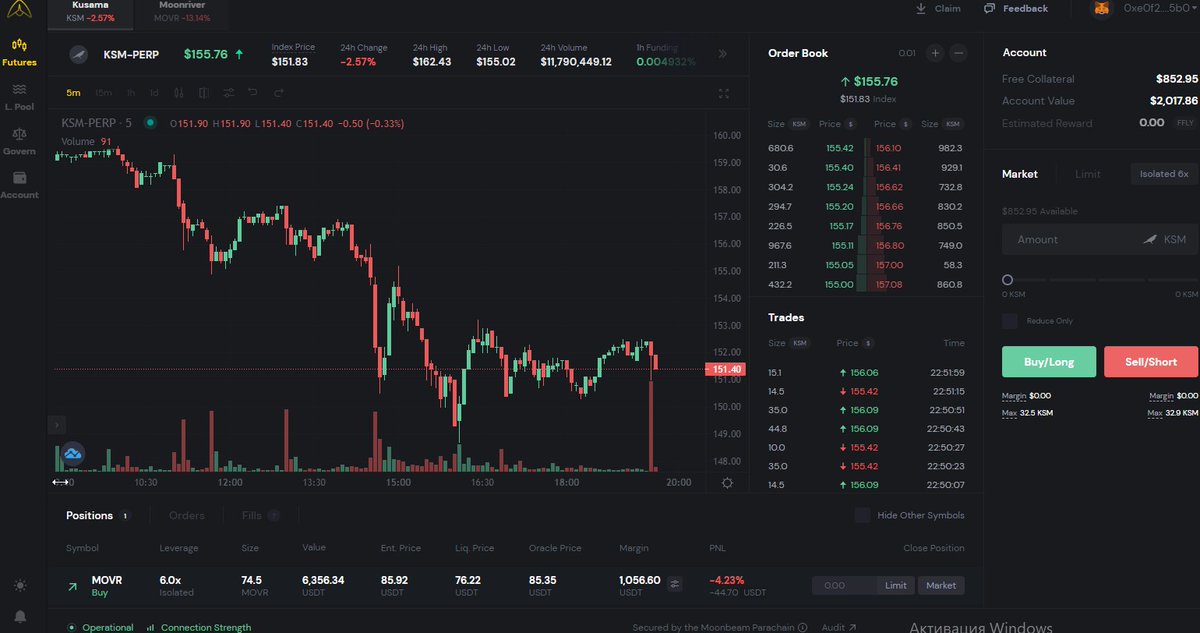This screenshot has width=1200, height=633.
Task: Enable the Reduce Only checkbox
Action: (1010, 321)
